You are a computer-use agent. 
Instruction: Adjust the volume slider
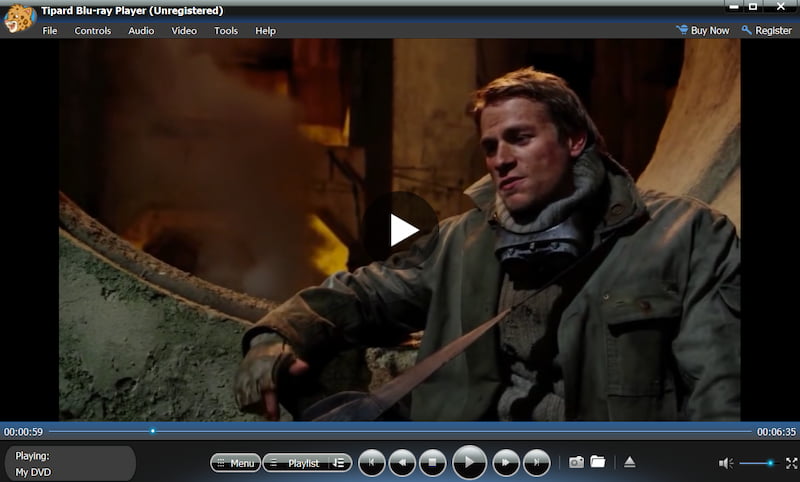pyautogui.click(x=757, y=463)
